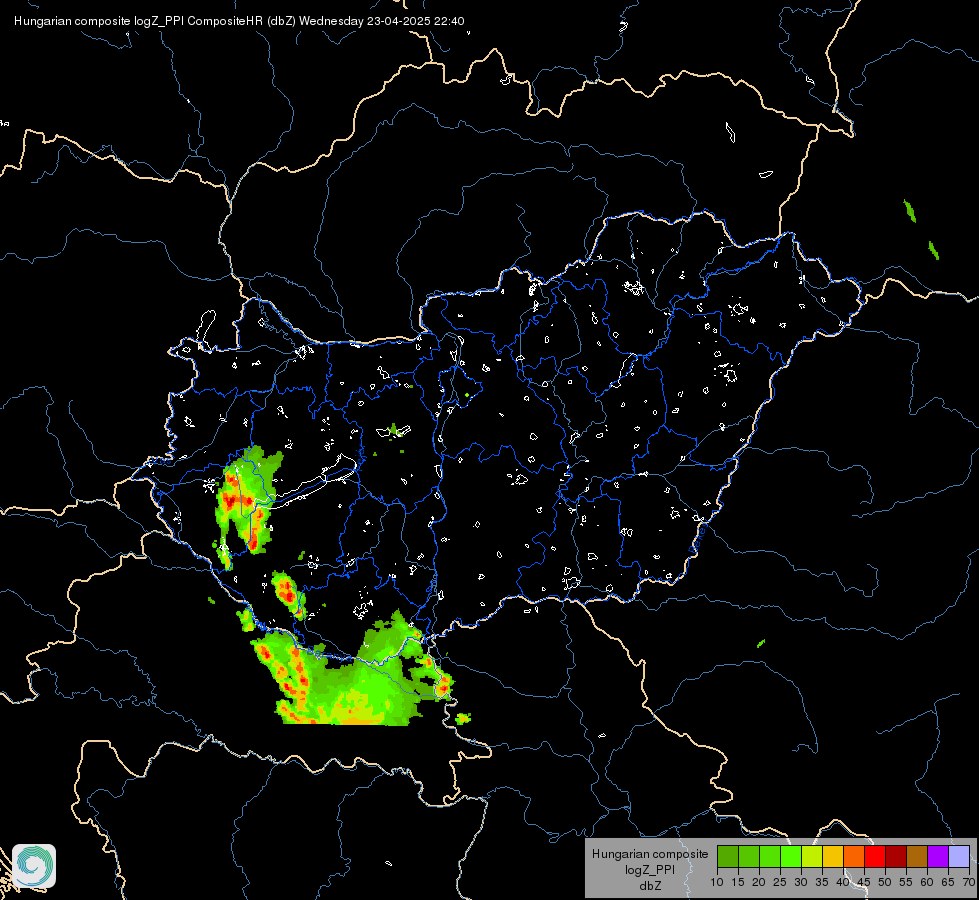Screen dimensions: 979x900
Task: Click the legend scale value 20
Action: (x=759, y=882)
